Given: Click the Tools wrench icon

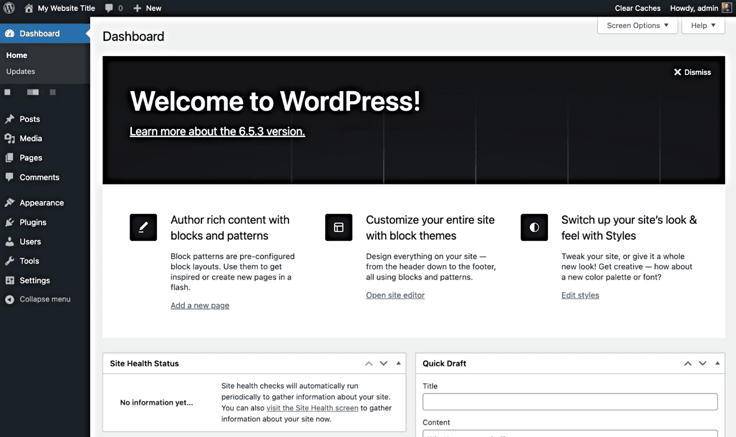Looking at the screenshot, I should coord(9,261).
